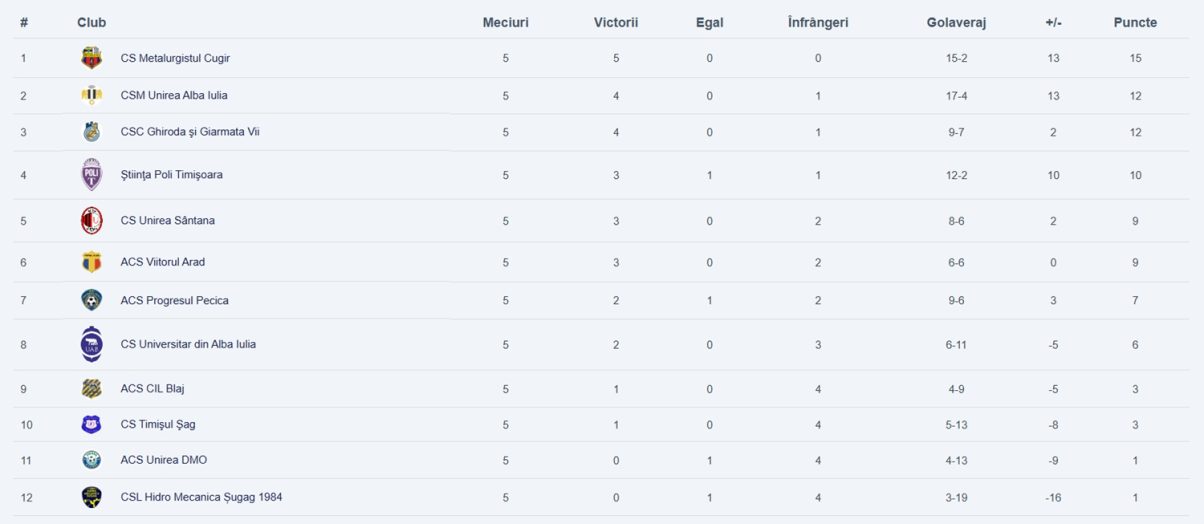Sort by the Golaveraj column header
Screen dimensions: 1204x524
pos(956,23)
